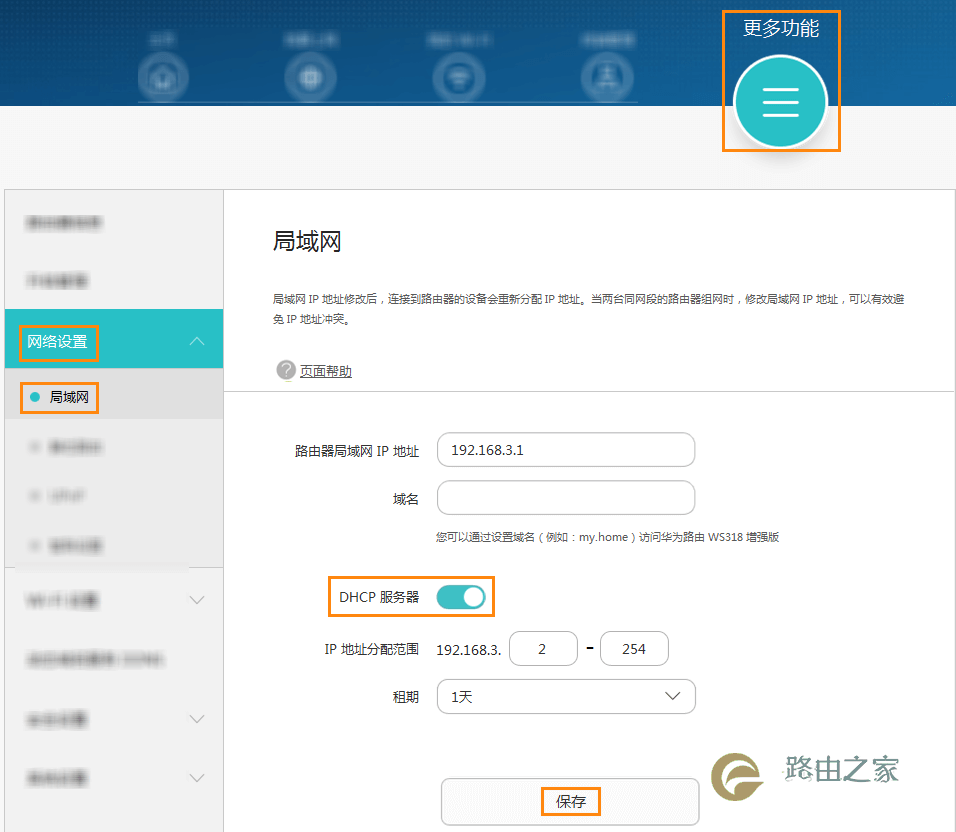
Task: Click the question mark help icon beside 页面帮助
Action: (286, 369)
